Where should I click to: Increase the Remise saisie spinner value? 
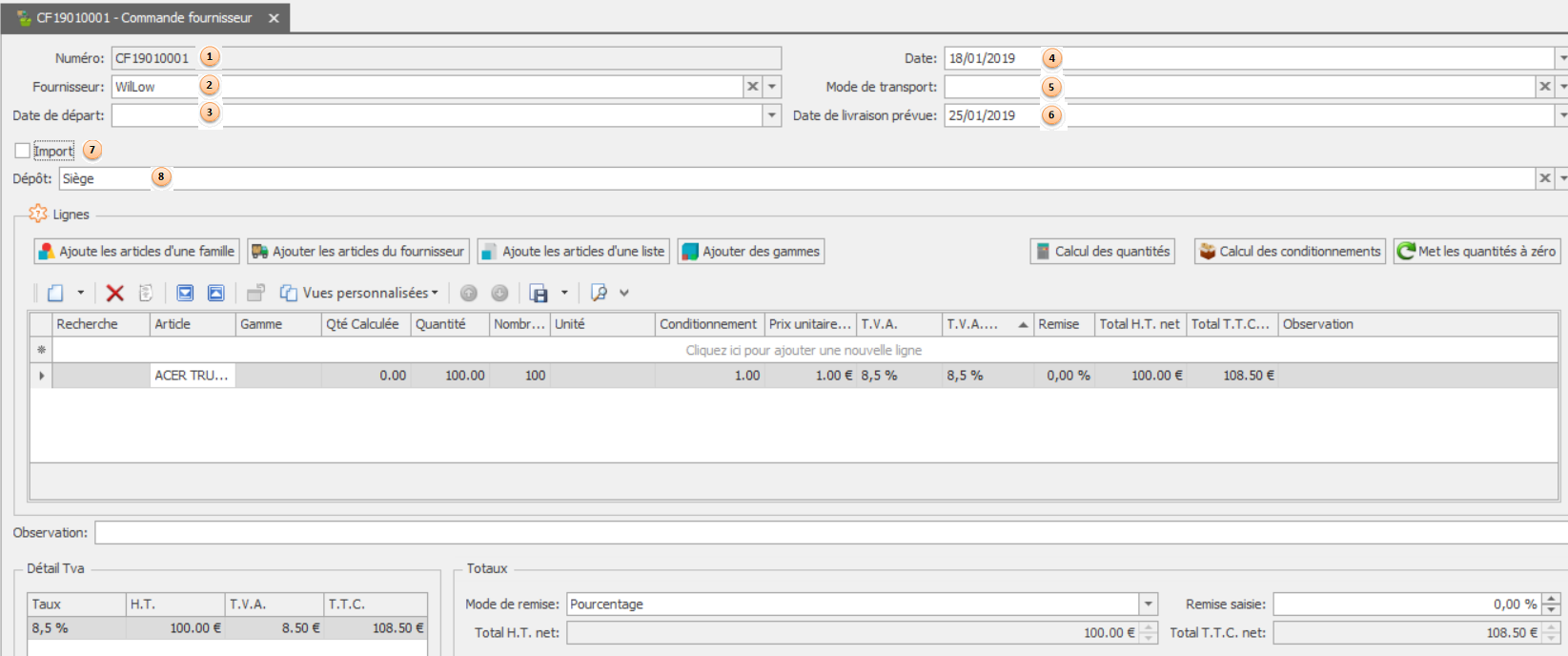1551,598
